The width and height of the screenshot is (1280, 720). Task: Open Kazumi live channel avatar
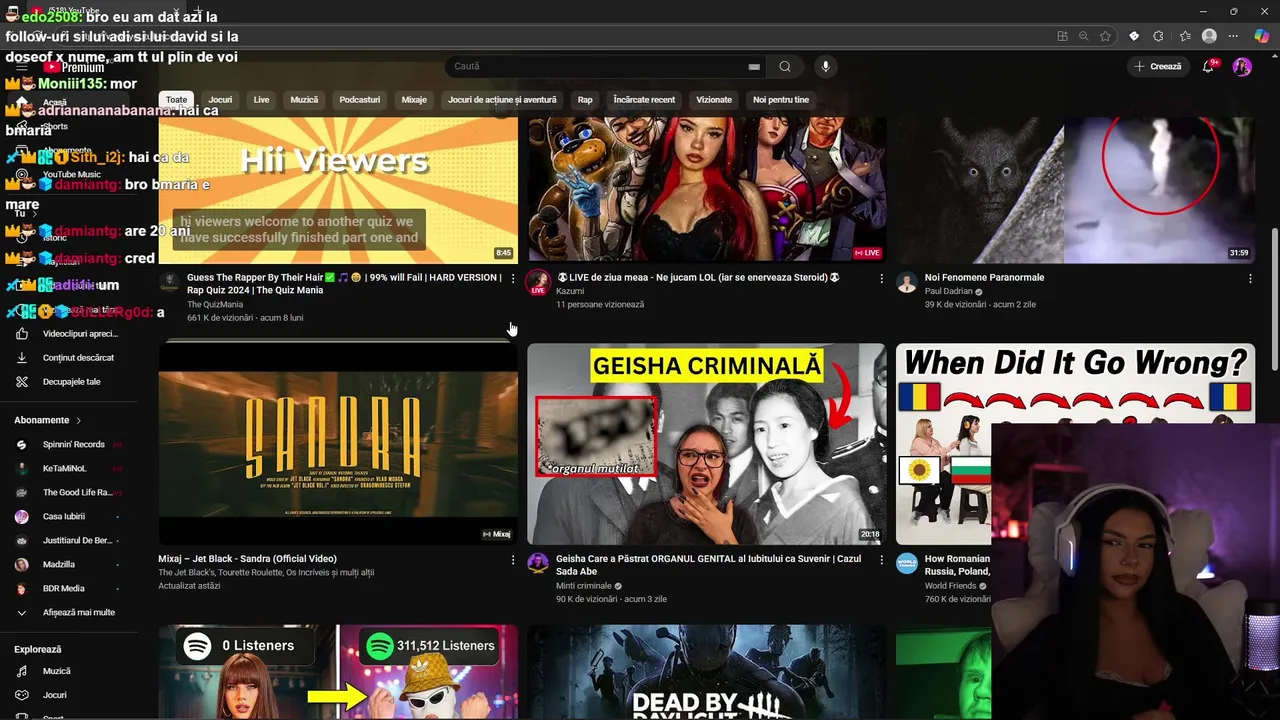tap(538, 281)
